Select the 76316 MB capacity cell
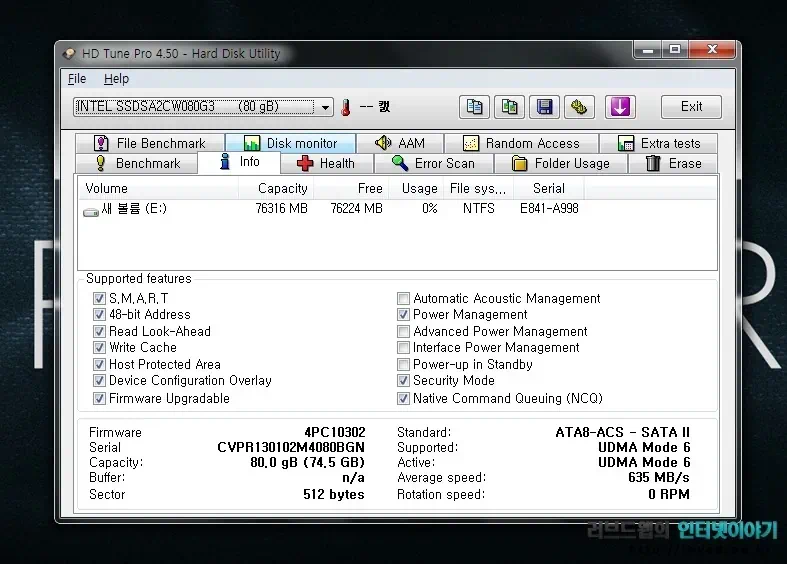 (281, 208)
